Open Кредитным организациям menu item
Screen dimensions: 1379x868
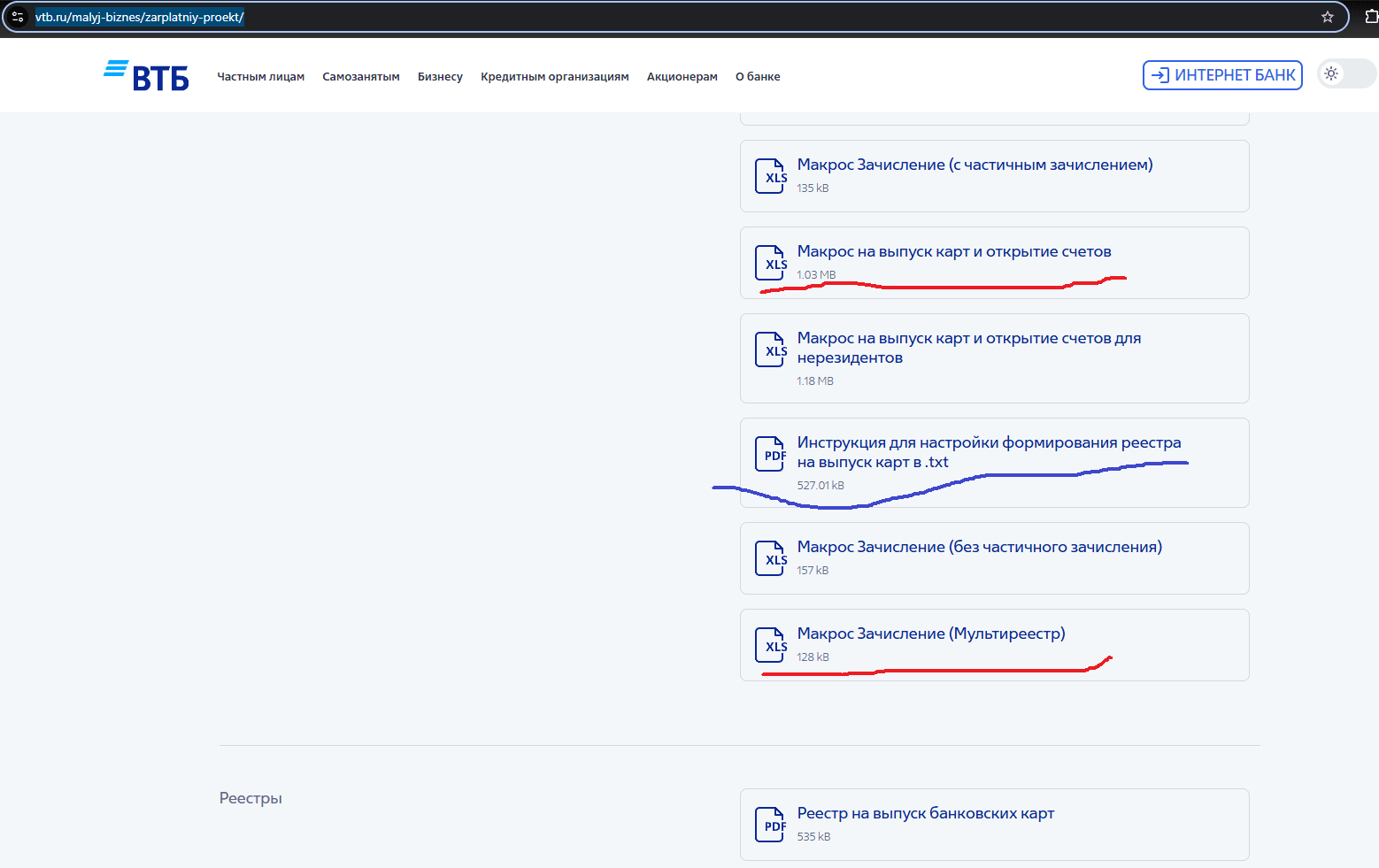tap(554, 77)
